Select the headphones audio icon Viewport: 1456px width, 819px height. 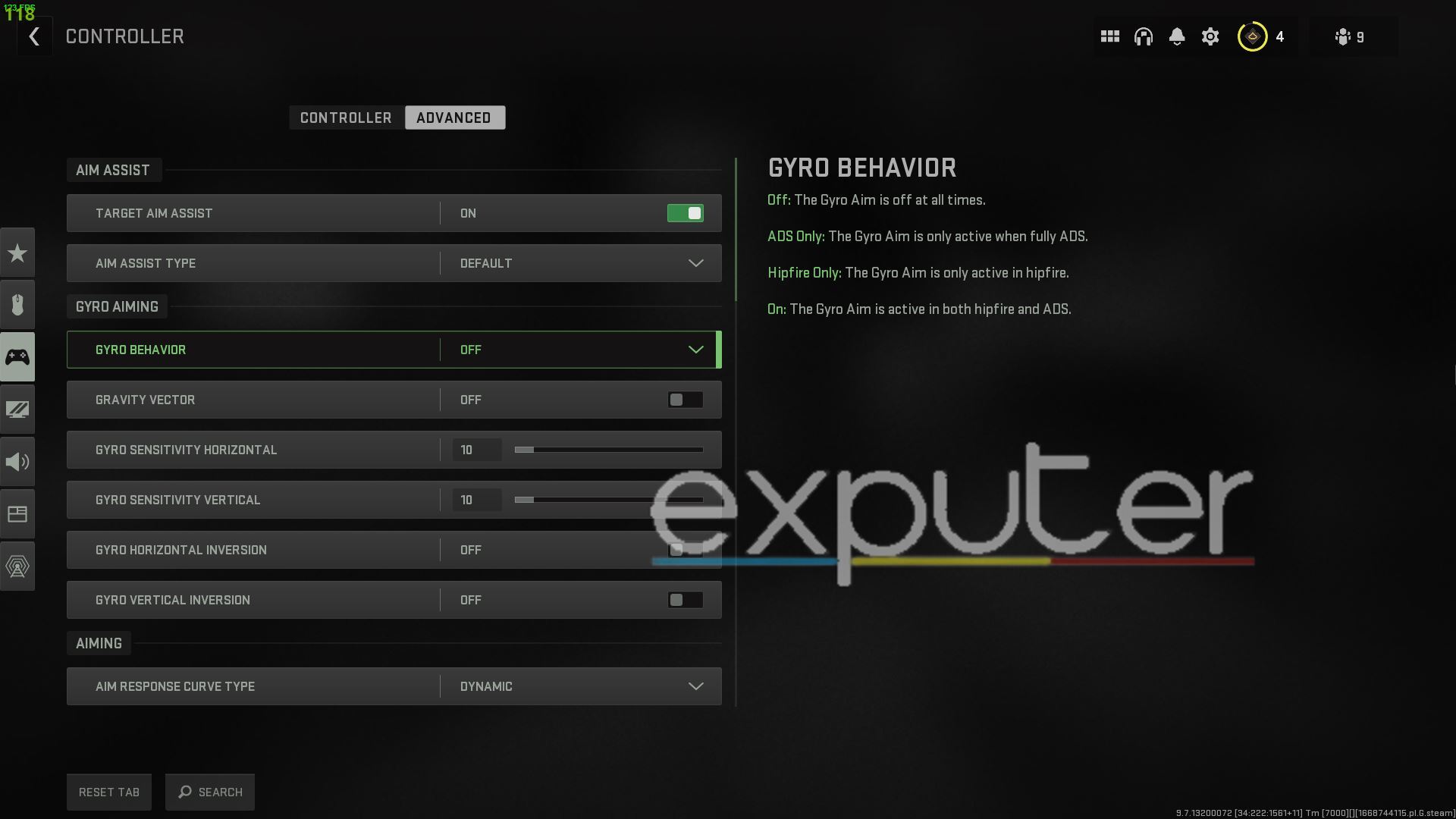click(x=1144, y=37)
